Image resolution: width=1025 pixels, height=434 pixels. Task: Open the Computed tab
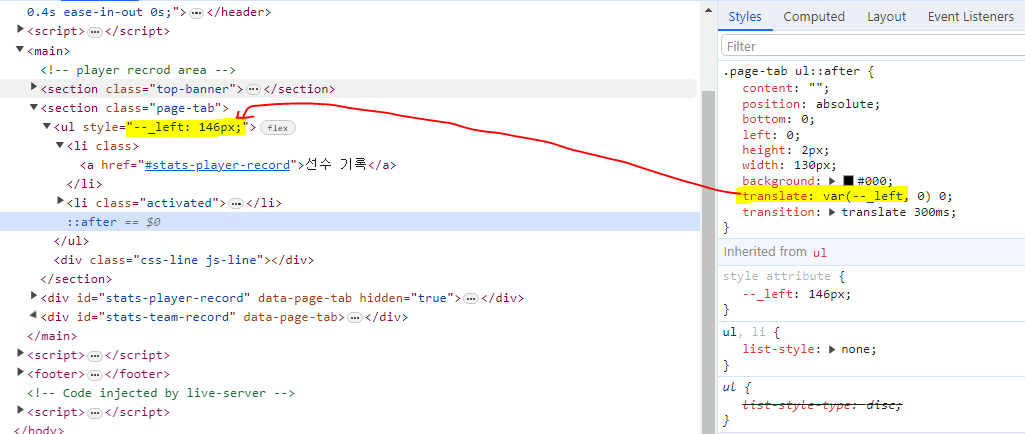[814, 17]
